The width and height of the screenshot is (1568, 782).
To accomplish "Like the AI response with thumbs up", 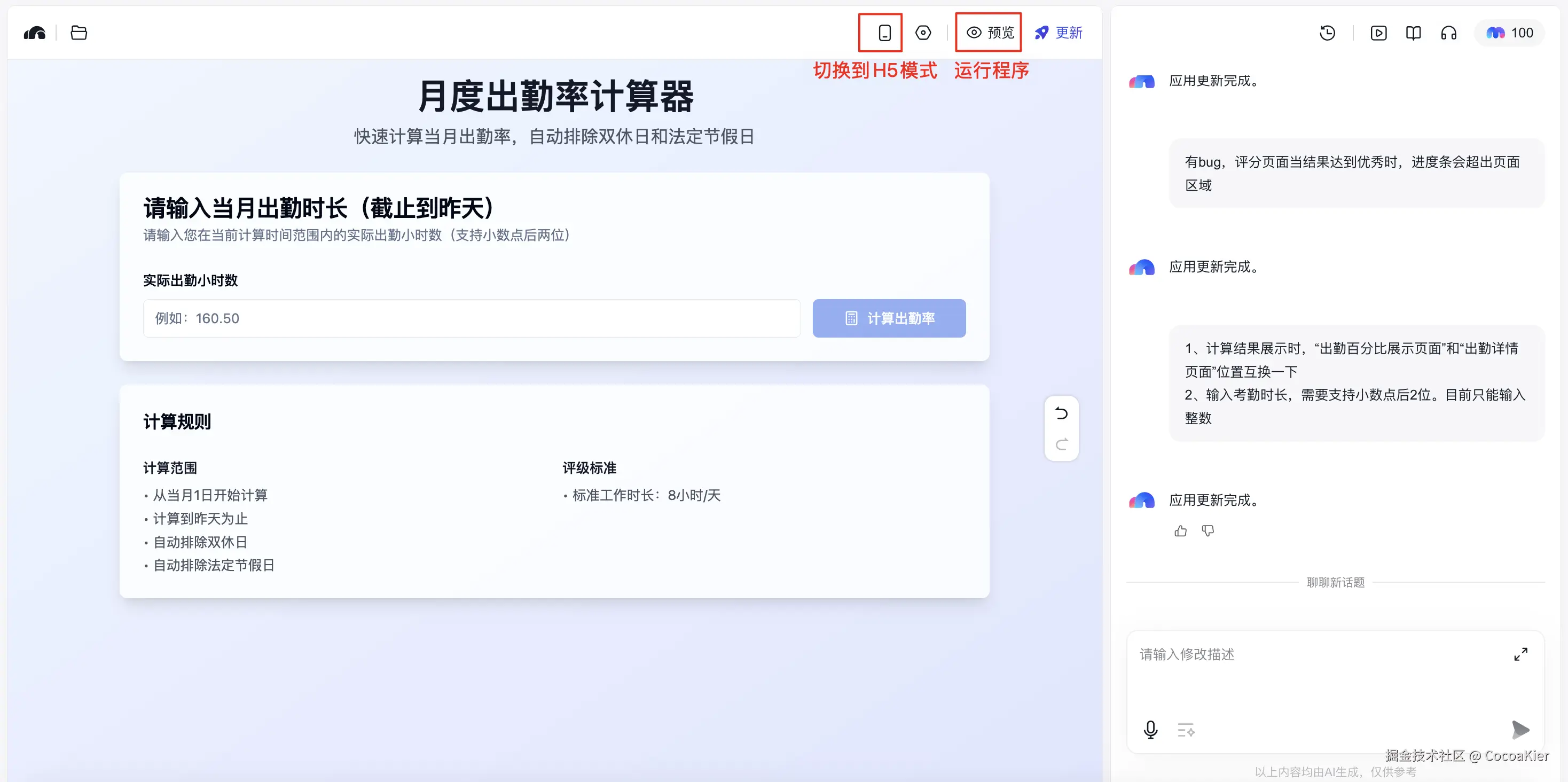I will coord(1180,530).
